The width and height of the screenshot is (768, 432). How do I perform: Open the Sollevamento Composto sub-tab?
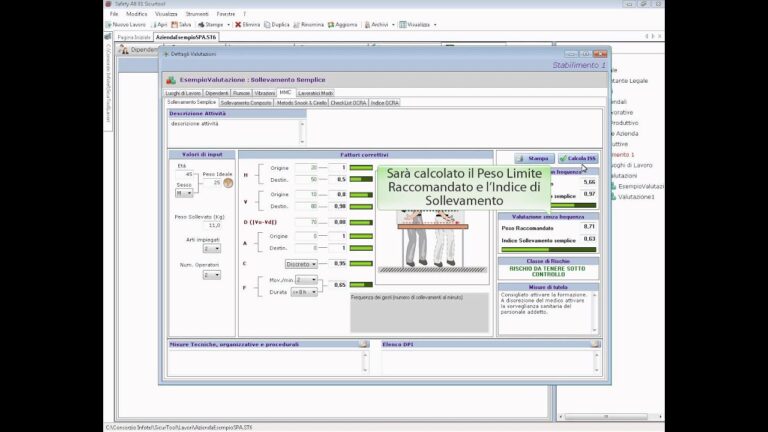[x=246, y=103]
